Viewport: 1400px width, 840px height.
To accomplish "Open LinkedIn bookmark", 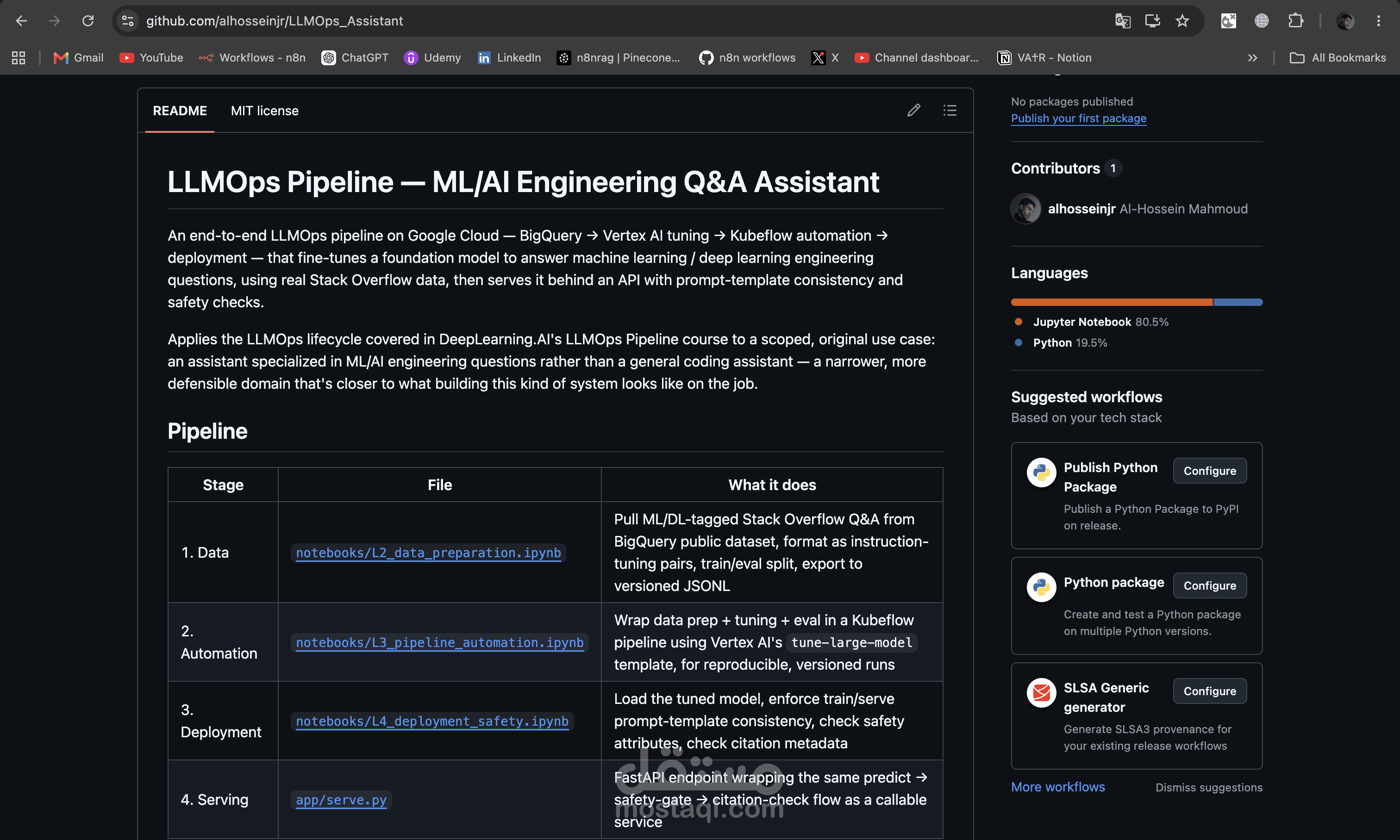I will [509, 58].
